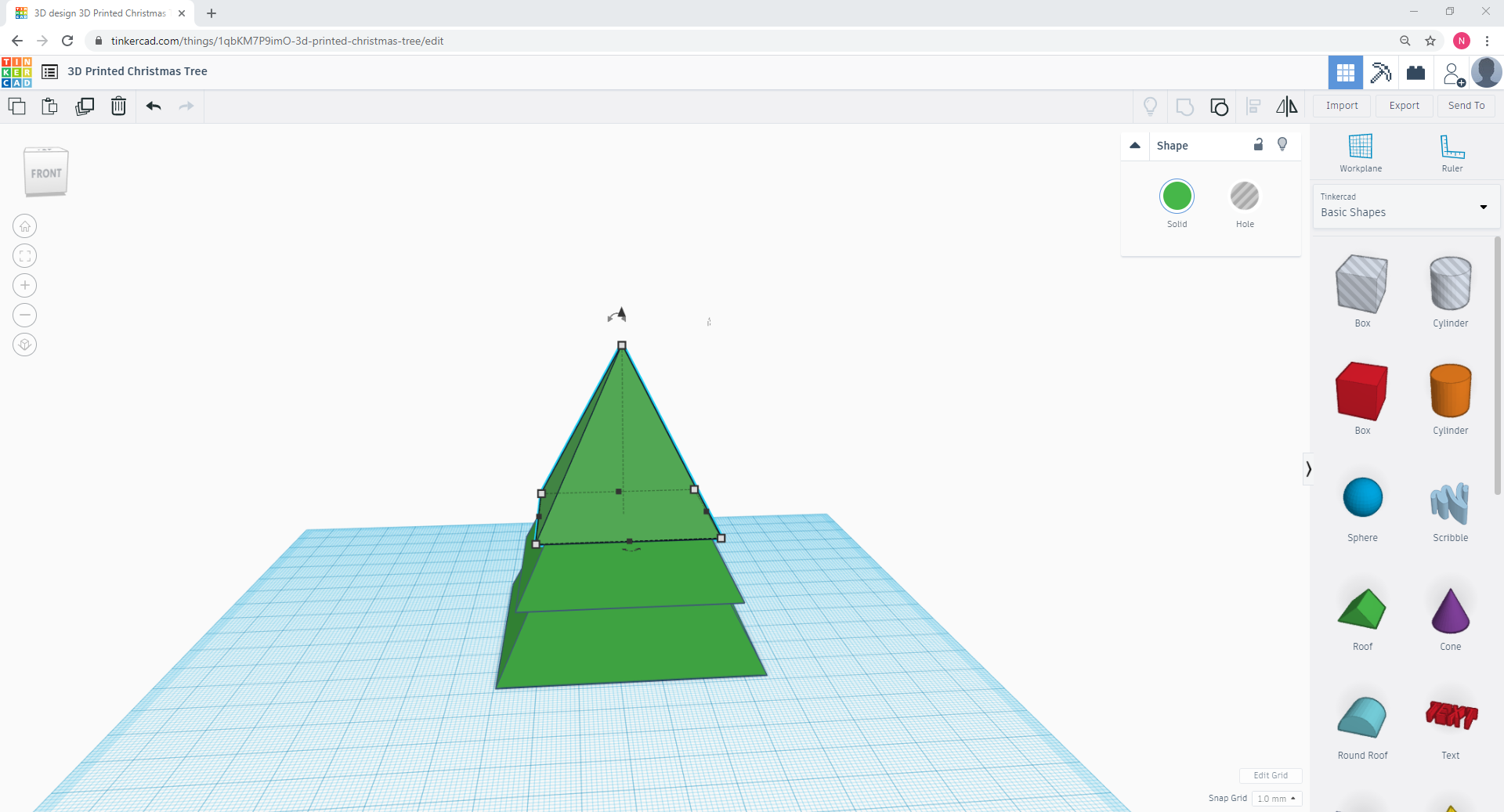The image size is (1504, 812).
Task: Toggle the shape lock icon
Action: (1258, 144)
